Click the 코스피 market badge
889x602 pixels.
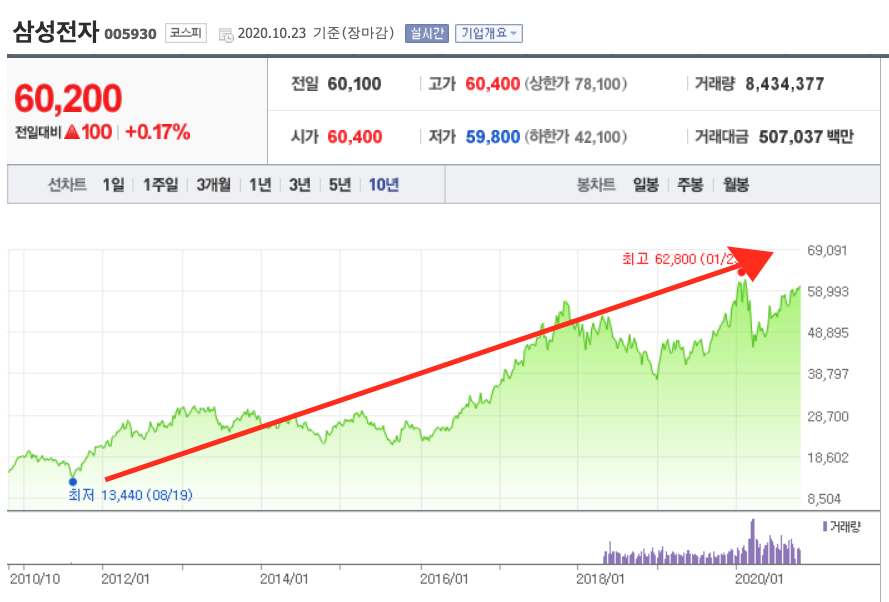point(185,33)
